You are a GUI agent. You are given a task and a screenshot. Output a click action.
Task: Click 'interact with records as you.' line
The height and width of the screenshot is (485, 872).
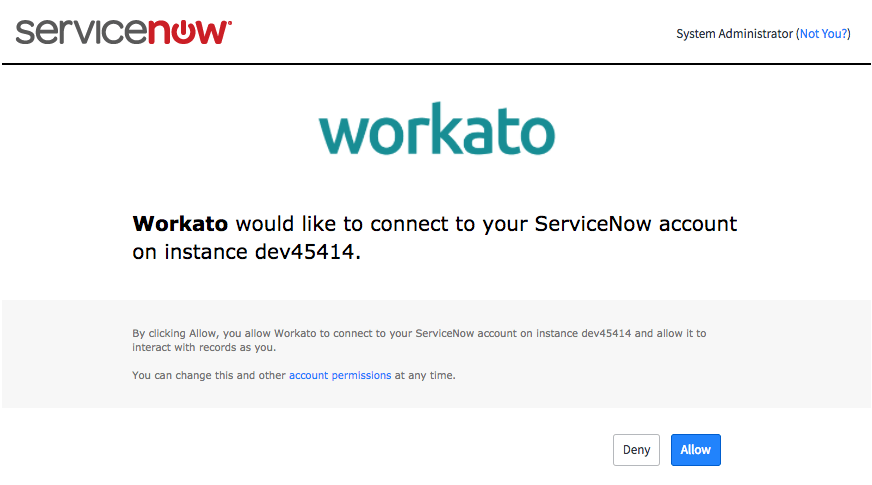[203, 348]
